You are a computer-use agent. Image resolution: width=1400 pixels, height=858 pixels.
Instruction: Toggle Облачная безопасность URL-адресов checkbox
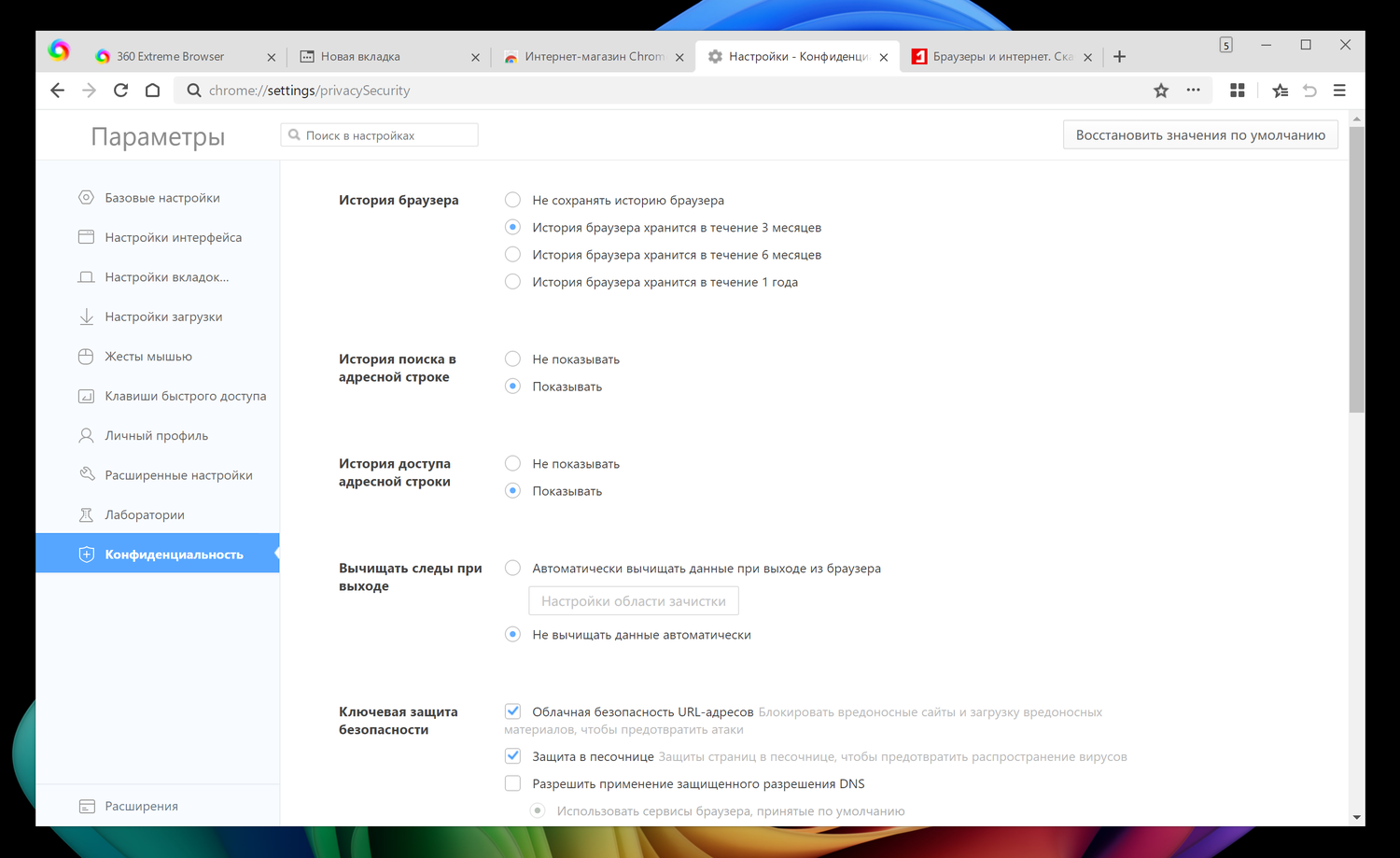512,711
